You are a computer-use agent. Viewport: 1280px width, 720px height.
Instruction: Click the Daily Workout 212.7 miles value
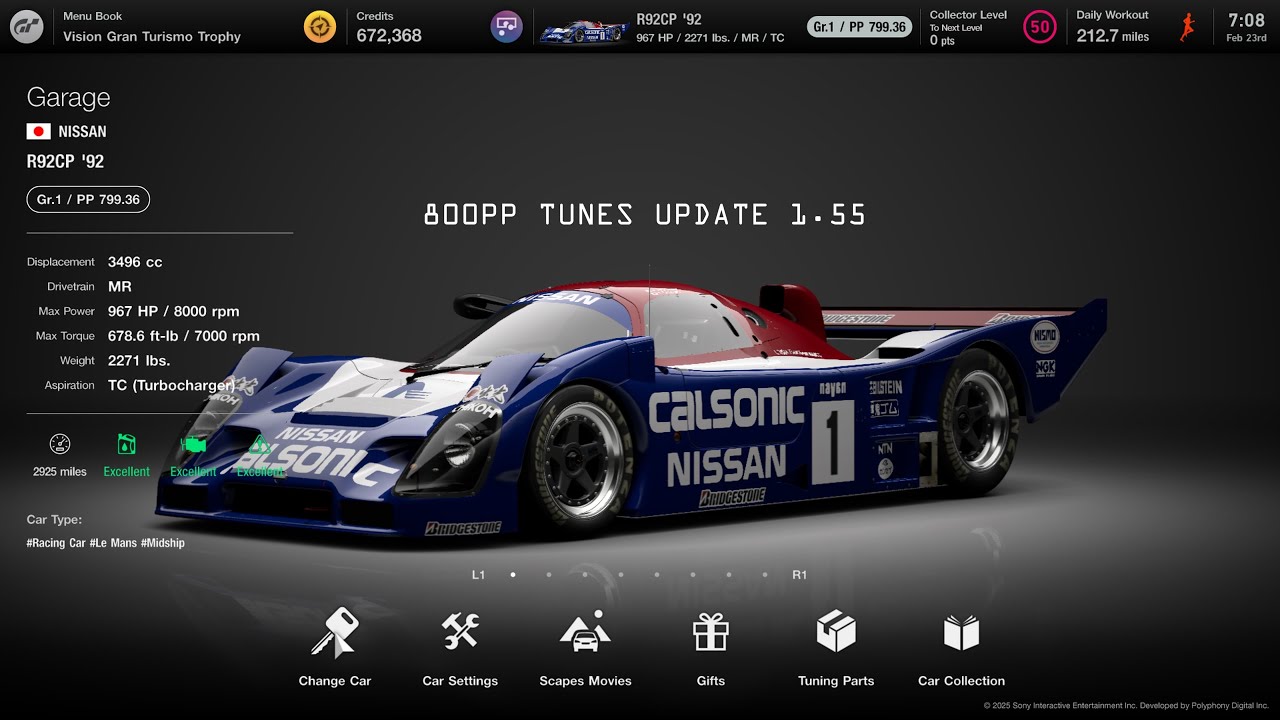tap(1113, 36)
